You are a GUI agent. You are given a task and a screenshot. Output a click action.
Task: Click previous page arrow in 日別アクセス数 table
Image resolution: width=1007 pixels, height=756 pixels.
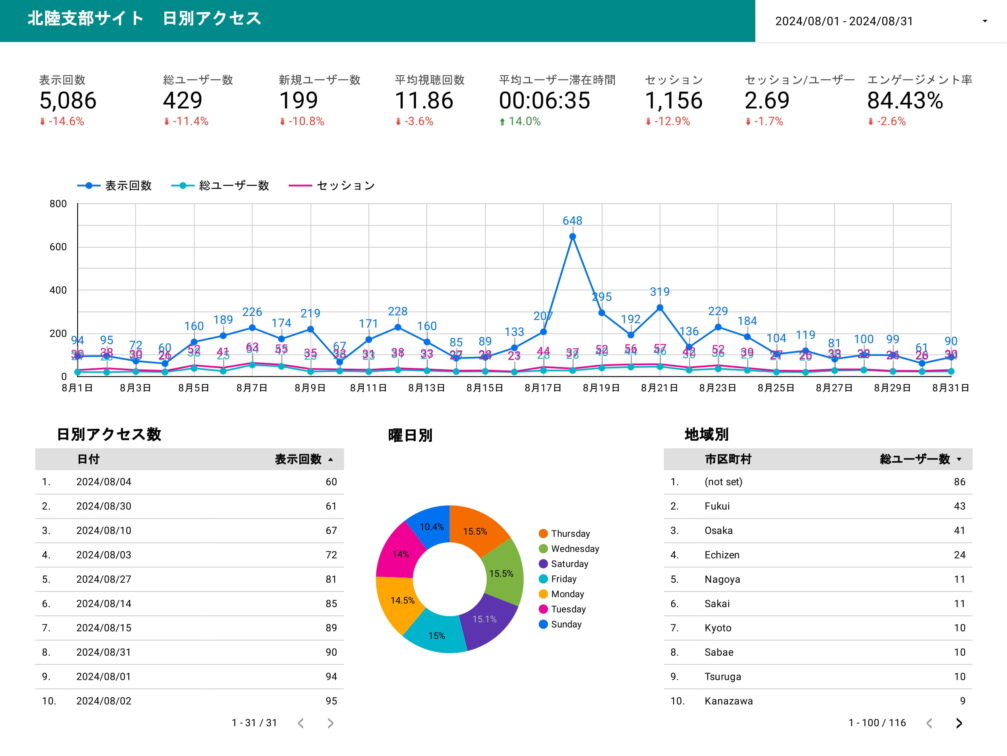(300, 723)
